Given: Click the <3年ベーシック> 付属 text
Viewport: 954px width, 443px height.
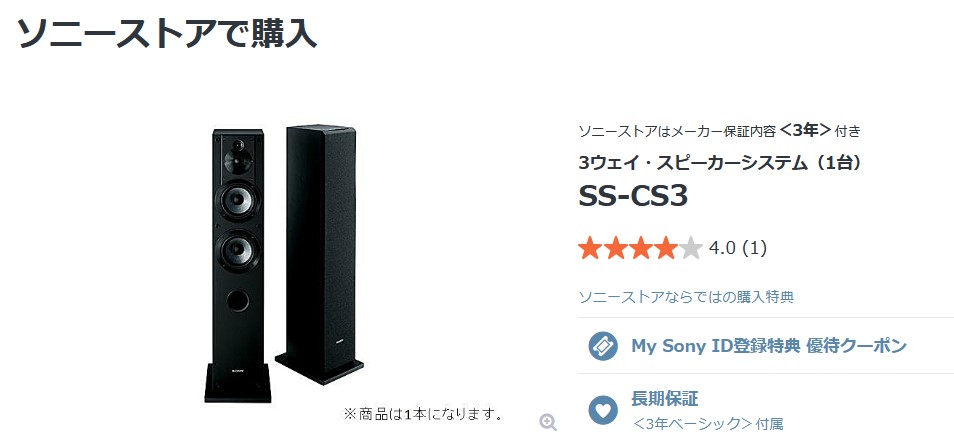Looking at the screenshot, I should pos(708,424).
